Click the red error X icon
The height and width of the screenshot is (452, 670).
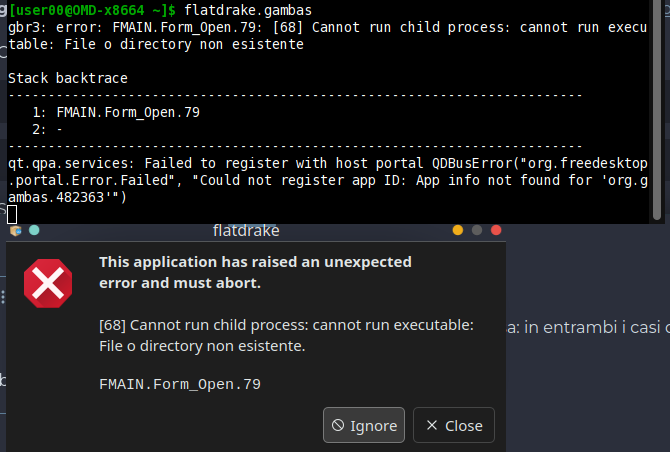(48, 283)
